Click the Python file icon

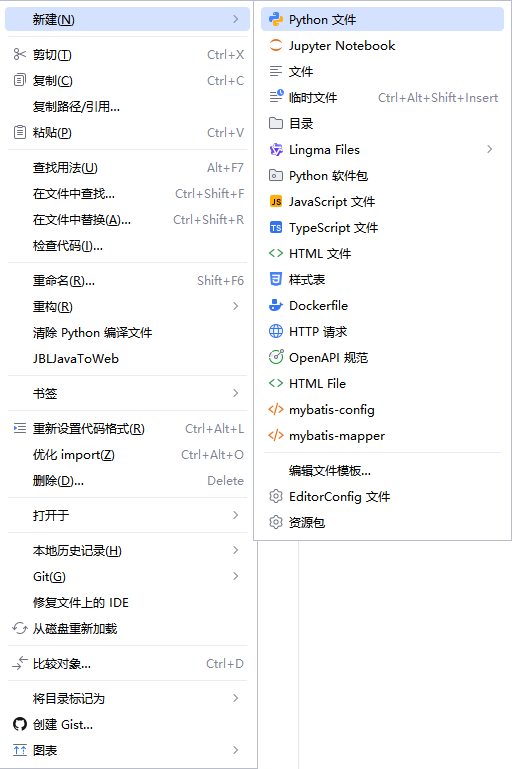tap(276, 20)
